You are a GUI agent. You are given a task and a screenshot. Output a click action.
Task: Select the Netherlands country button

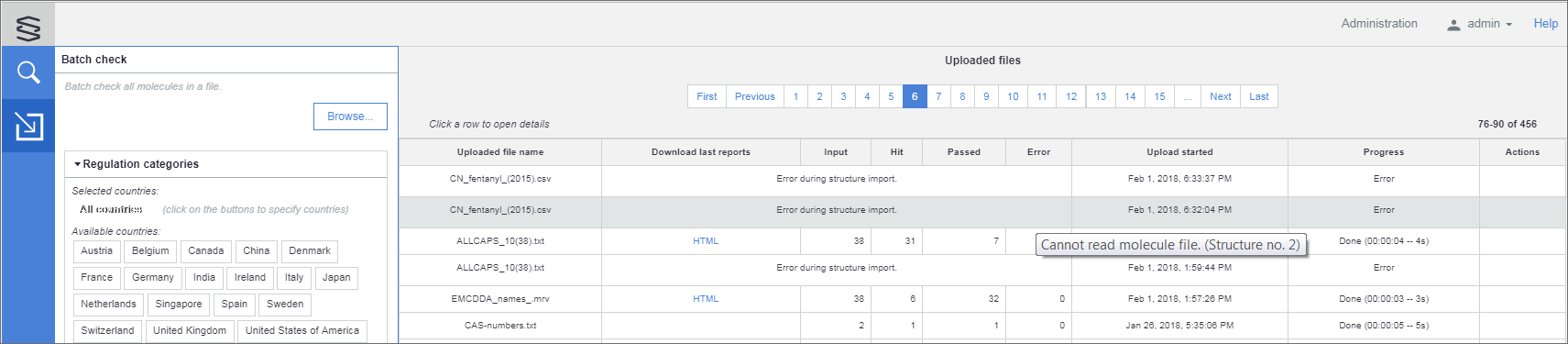tap(108, 305)
